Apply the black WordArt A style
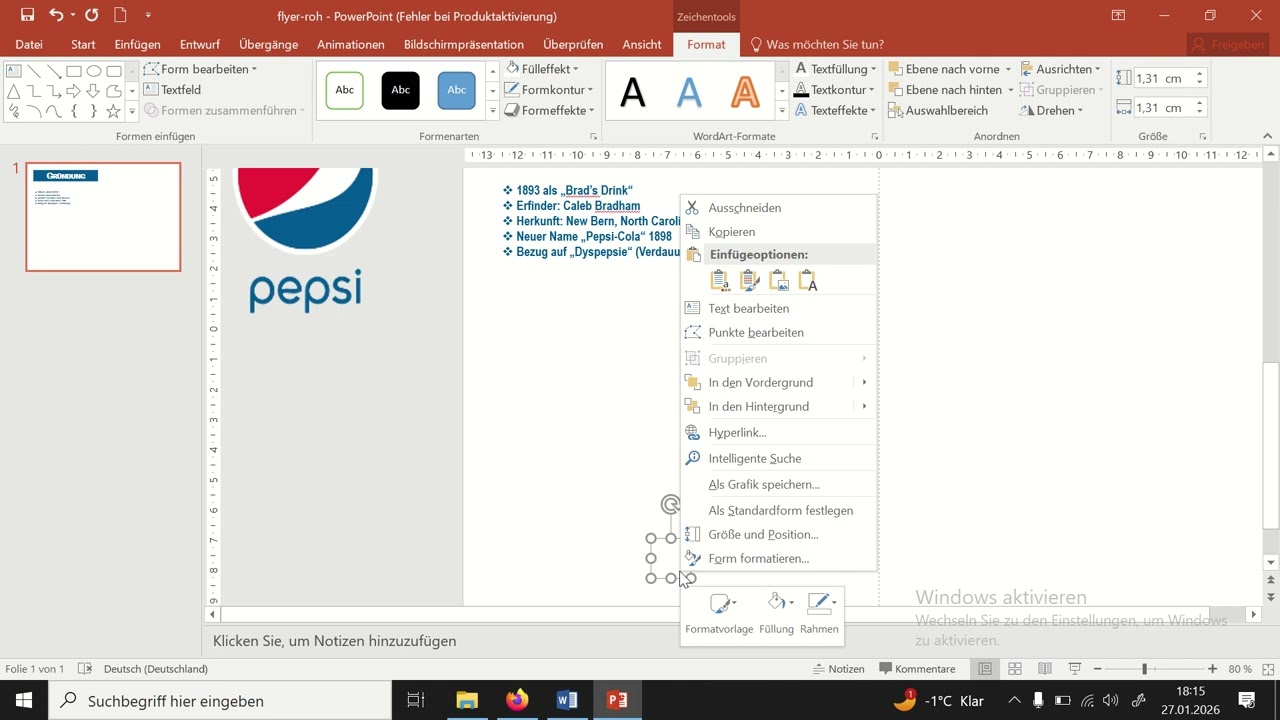1280x720 pixels. coord(633,93)
